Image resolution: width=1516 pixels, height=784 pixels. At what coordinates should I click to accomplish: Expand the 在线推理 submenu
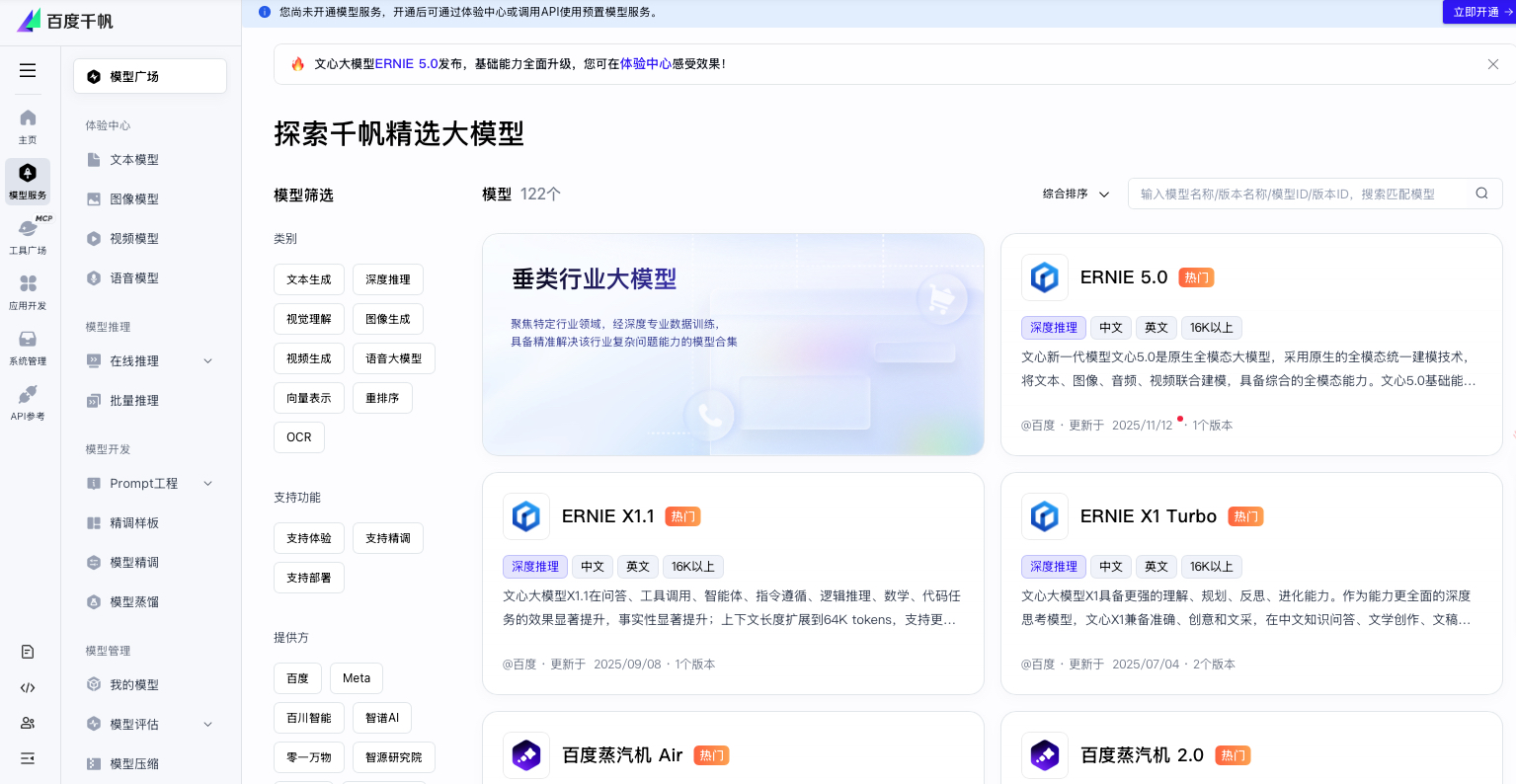207,361
